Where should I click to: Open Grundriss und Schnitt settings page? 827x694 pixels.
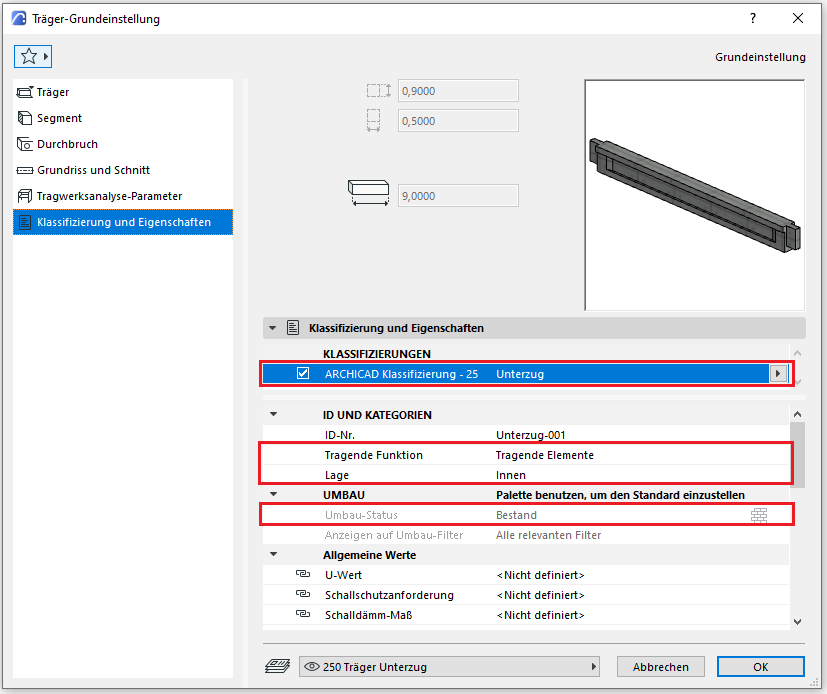[93, 170]
